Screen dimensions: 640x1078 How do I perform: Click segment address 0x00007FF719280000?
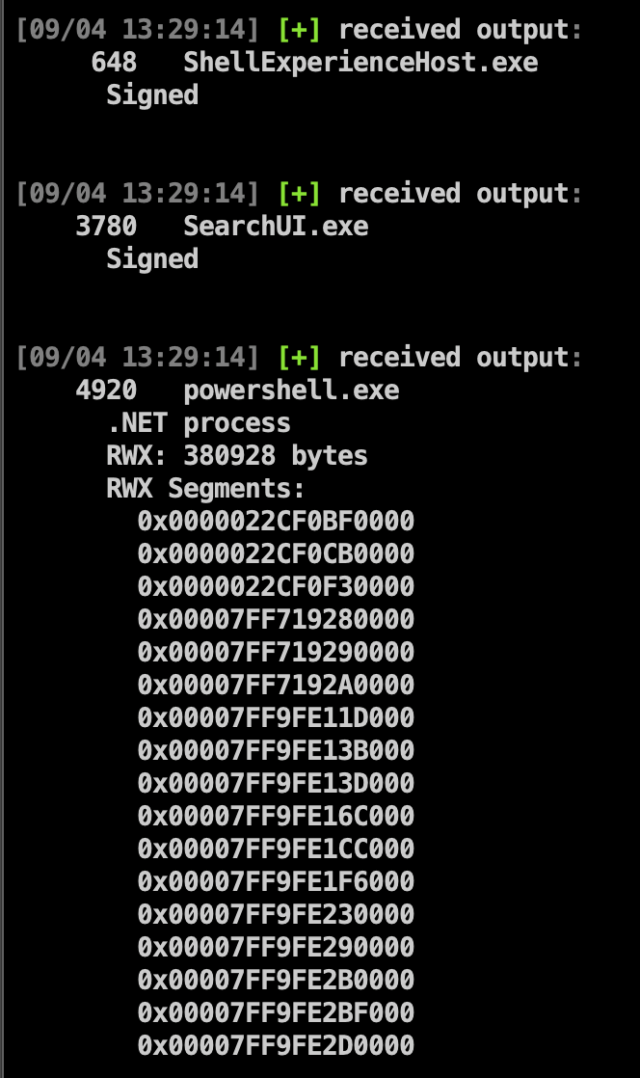pyautogui.click(x=276, y=620)
